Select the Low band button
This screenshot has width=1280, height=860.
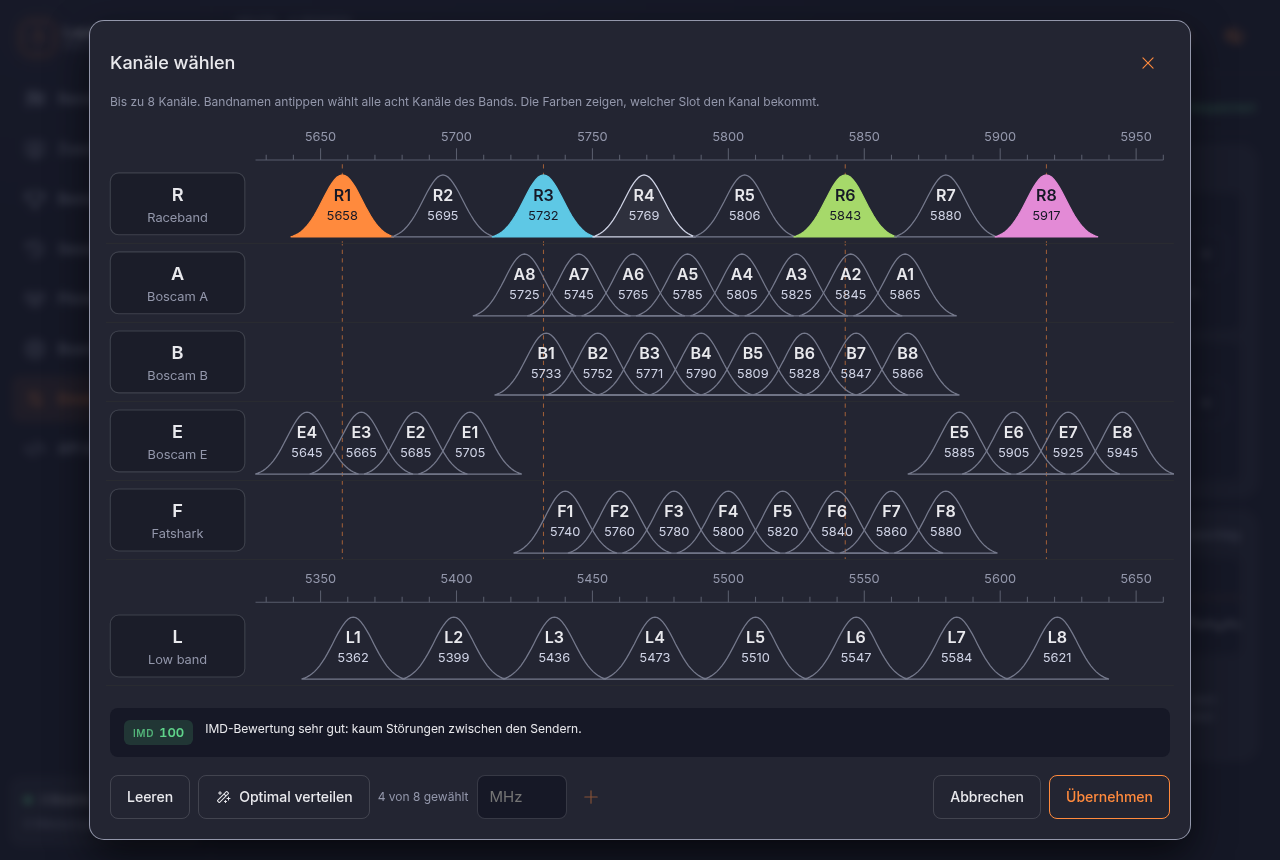pos(177,646)
